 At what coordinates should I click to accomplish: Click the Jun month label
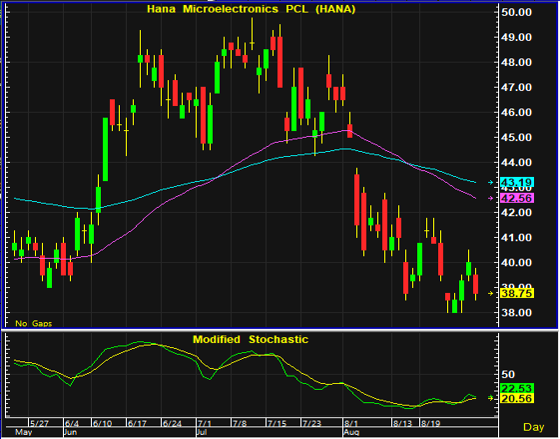click(70, 432)
